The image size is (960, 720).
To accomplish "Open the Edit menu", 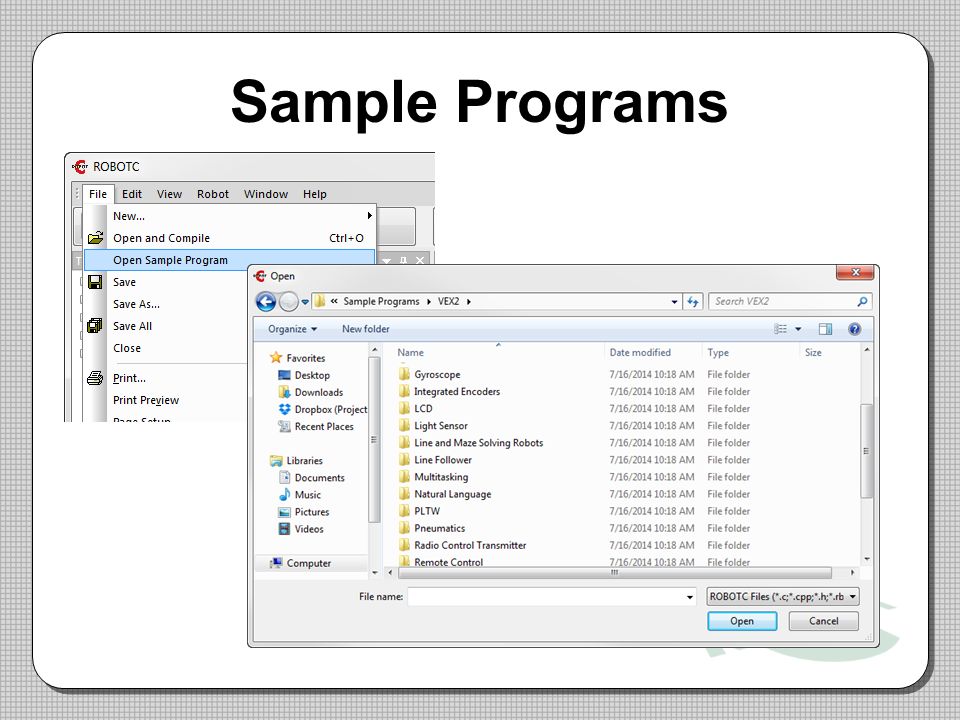I will [x=132, y=194].
